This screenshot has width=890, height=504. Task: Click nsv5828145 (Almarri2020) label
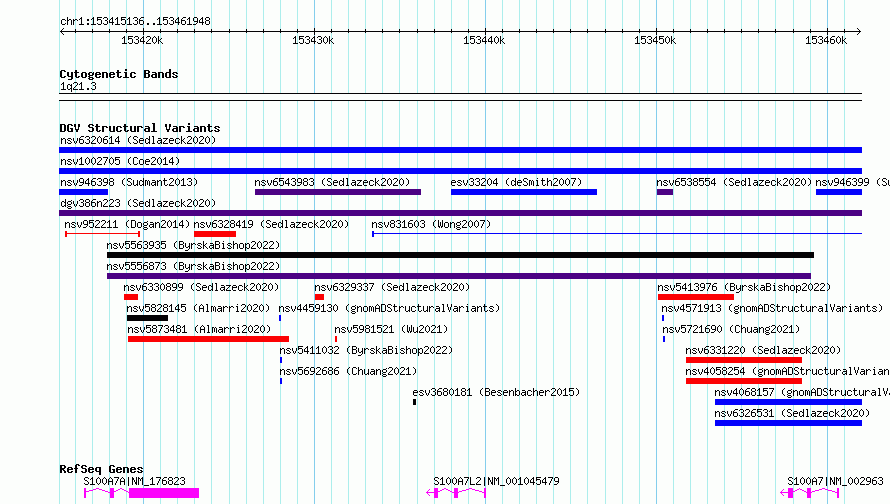(198, 308)
